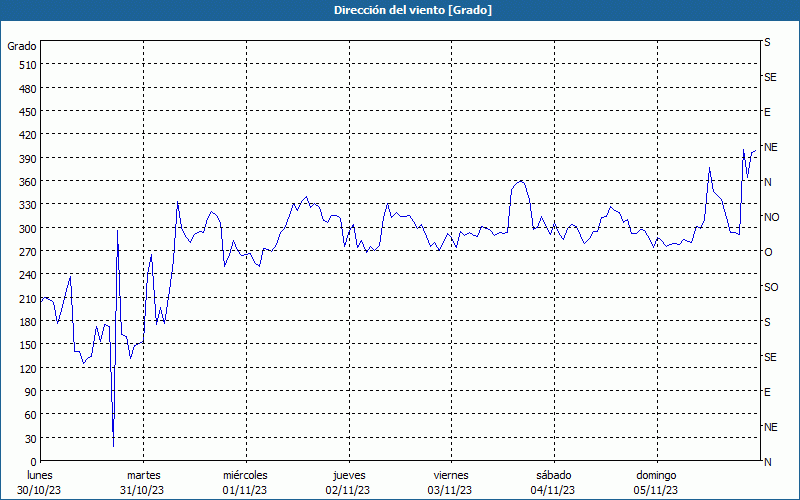Select the 'E' compass label level with 450
This screenshot has width=800, height=500.
[x=767, y=112]
